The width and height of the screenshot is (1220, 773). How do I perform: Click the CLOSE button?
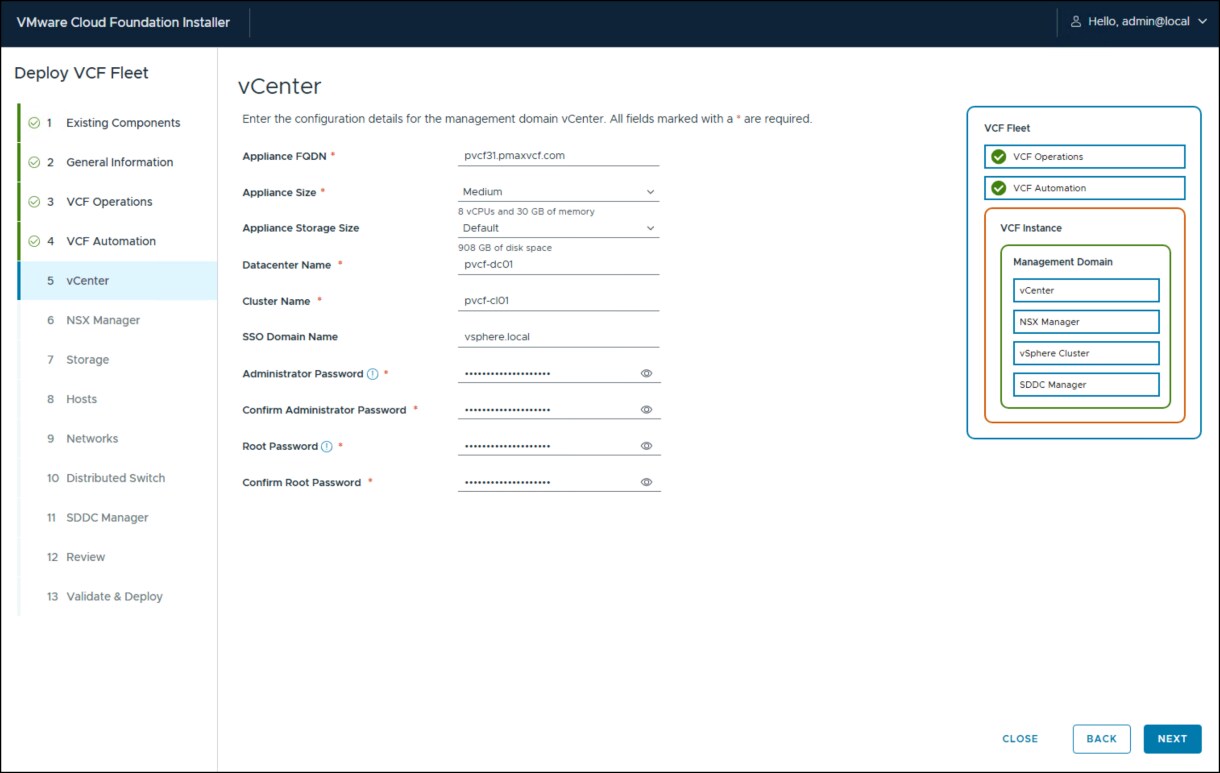tap(1020, 739)
